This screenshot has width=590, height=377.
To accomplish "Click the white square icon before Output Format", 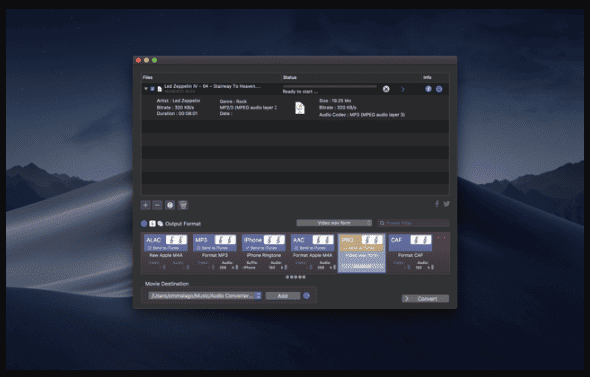I will click(x=152, y=223).
